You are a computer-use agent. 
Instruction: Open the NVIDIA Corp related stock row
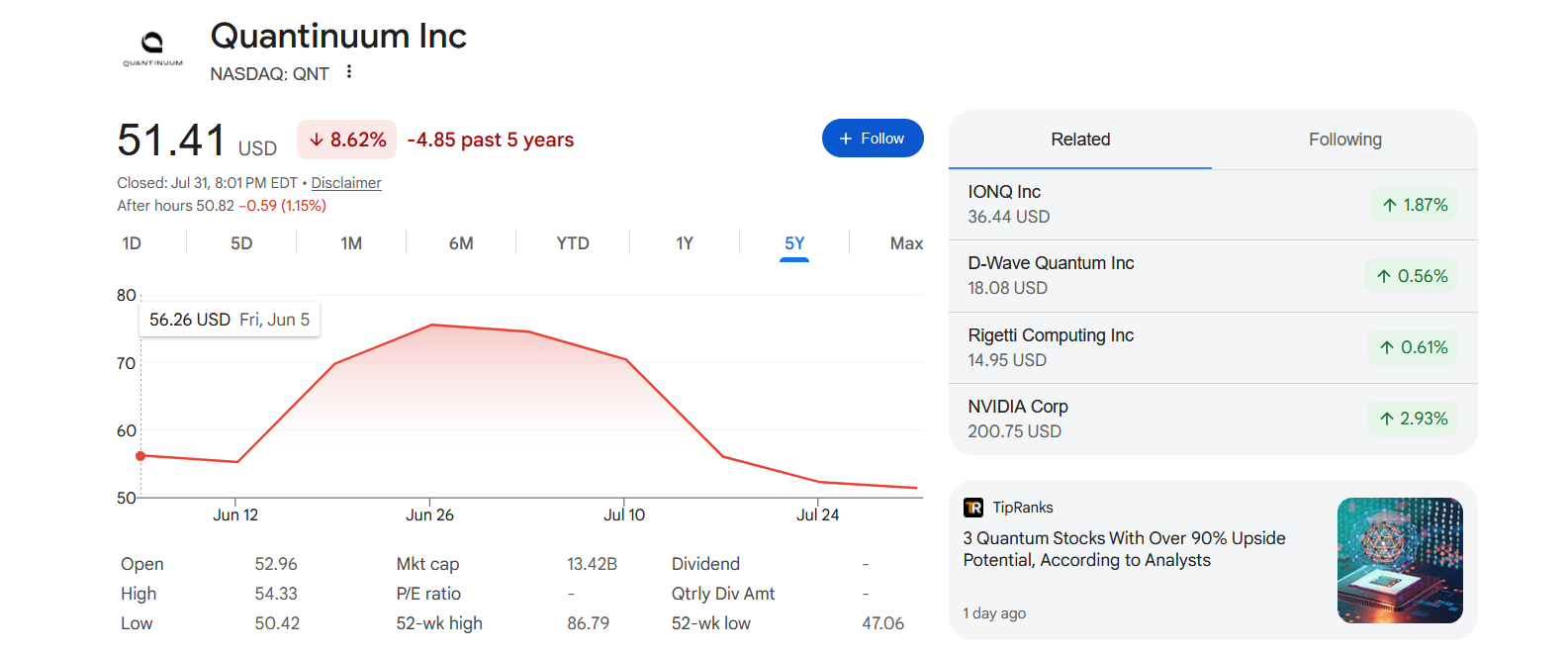(x=1213, y=419)
